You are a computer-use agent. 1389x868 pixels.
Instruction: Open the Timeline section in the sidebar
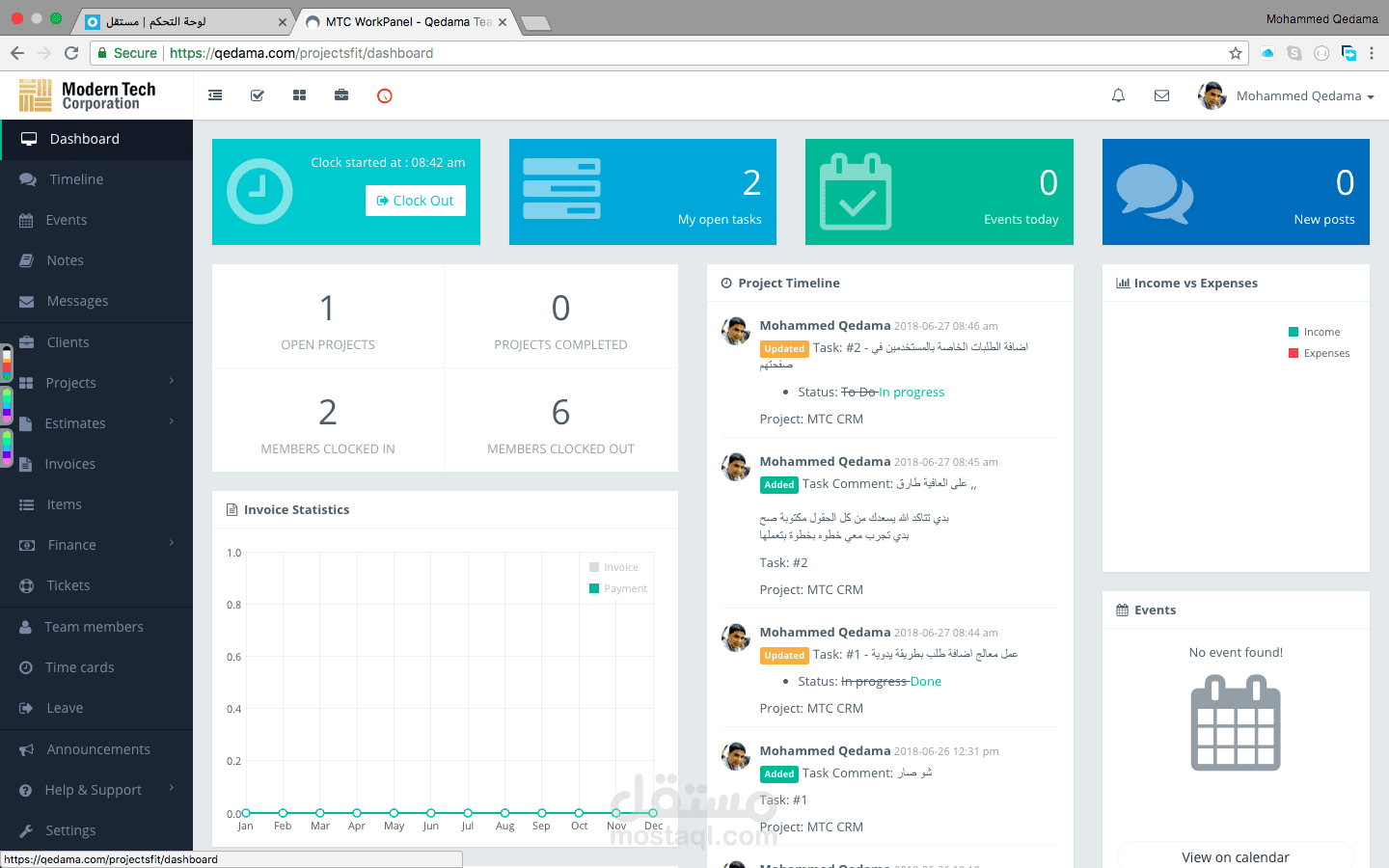[x=77, y=179]
